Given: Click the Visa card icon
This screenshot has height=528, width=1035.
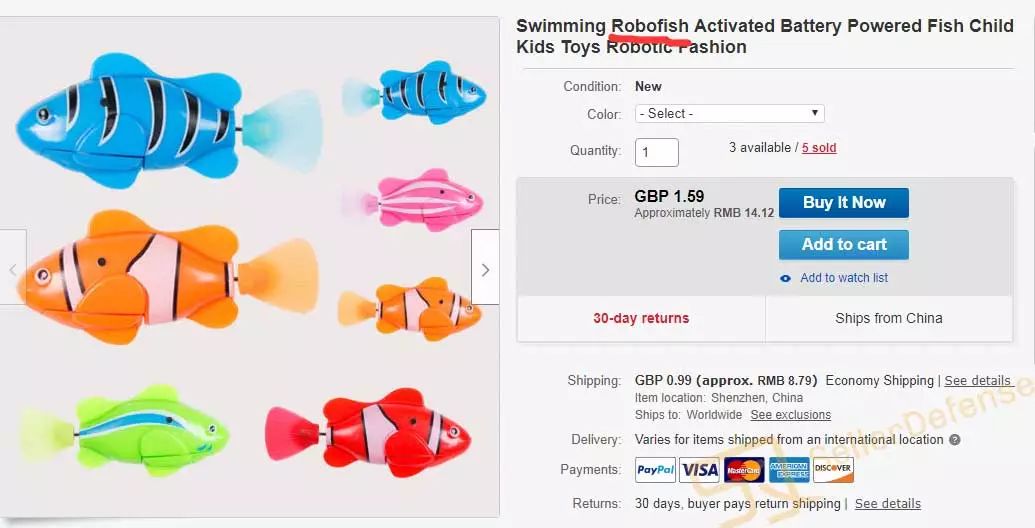Looking at the screenshot, I should (700, 470).
